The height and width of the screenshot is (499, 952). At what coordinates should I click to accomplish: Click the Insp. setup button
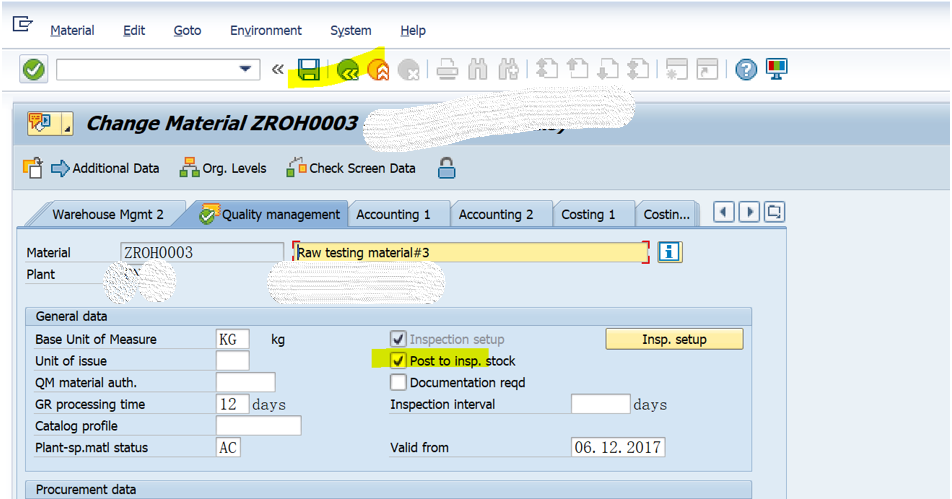674,339
